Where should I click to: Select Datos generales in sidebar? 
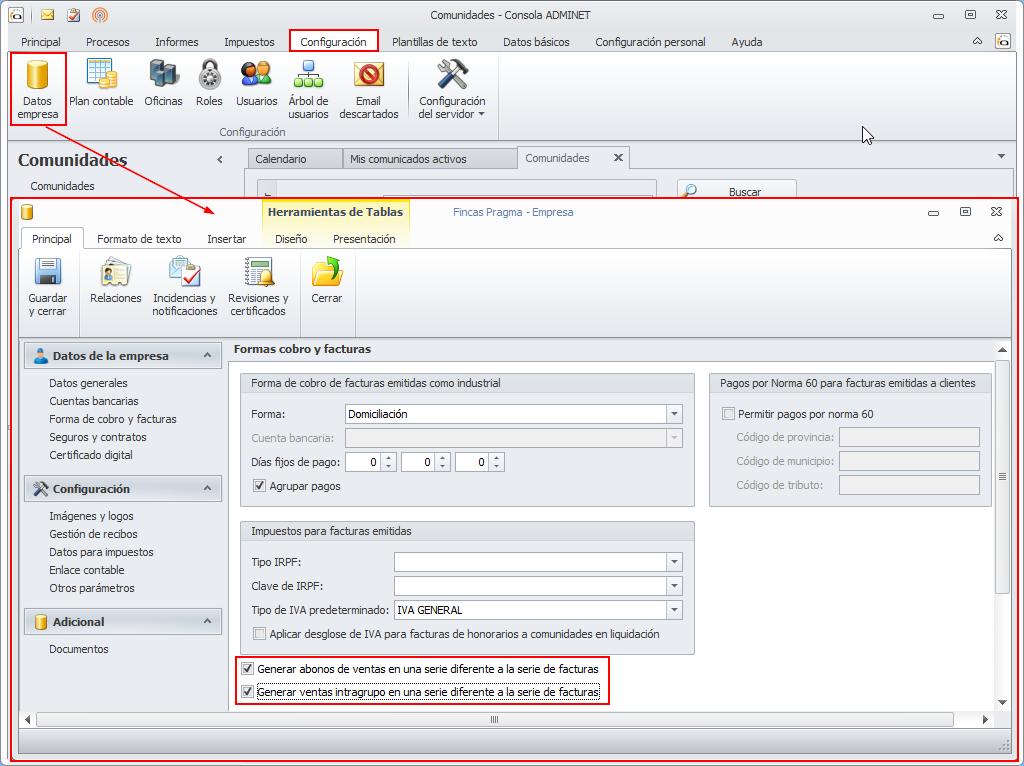tap(88, 383)
